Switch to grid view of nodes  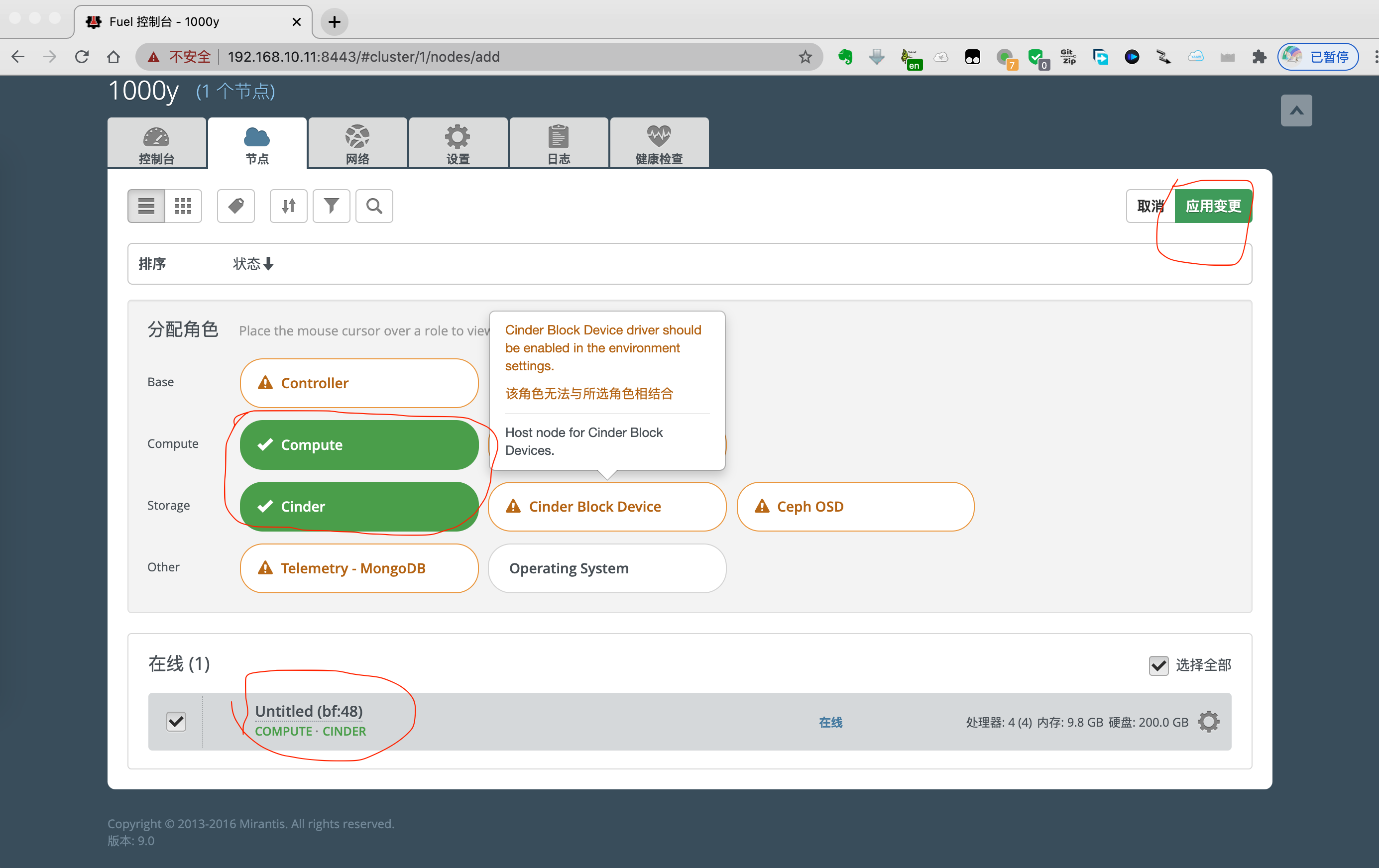[x=183, y=206]
